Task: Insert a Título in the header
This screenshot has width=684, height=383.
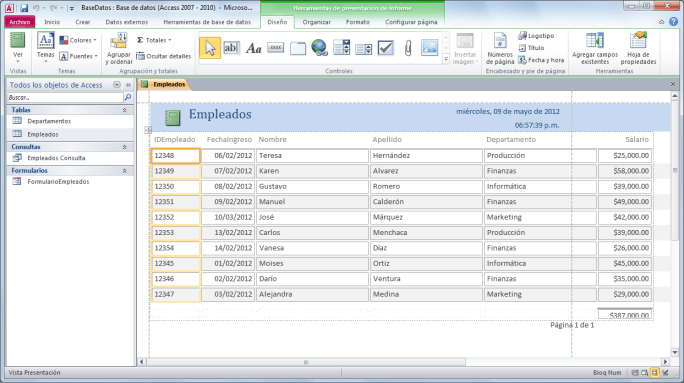Action: 531,48
